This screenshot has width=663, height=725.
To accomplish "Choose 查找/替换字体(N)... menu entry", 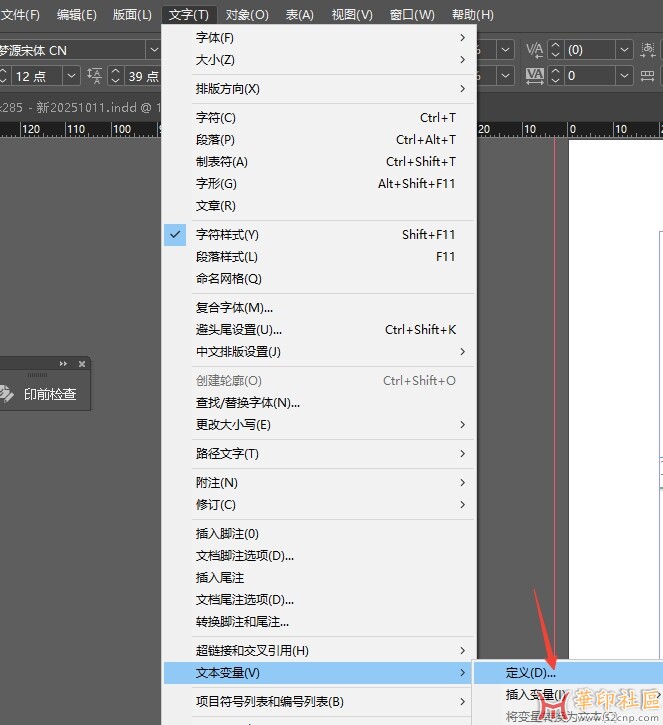I will [248, 403].
